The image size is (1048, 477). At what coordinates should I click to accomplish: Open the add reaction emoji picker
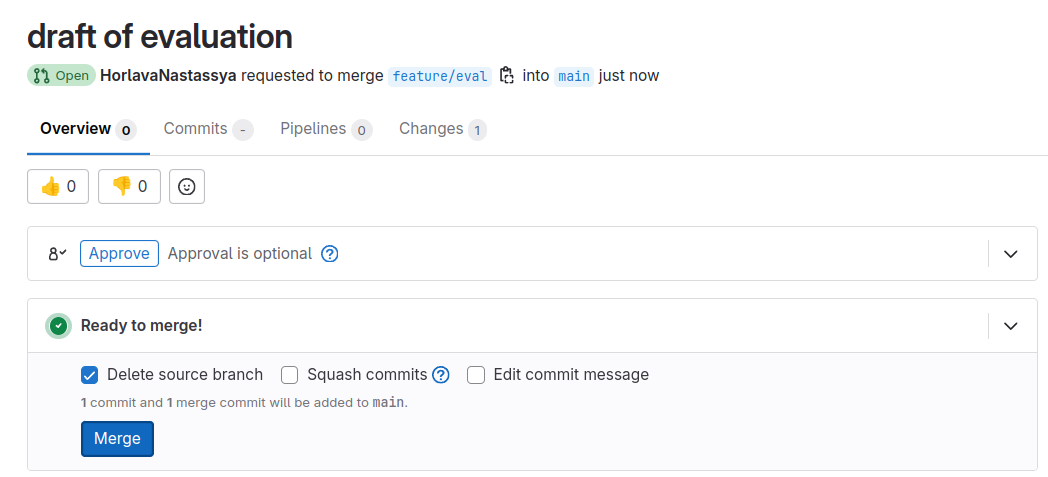tap(187, 186)
